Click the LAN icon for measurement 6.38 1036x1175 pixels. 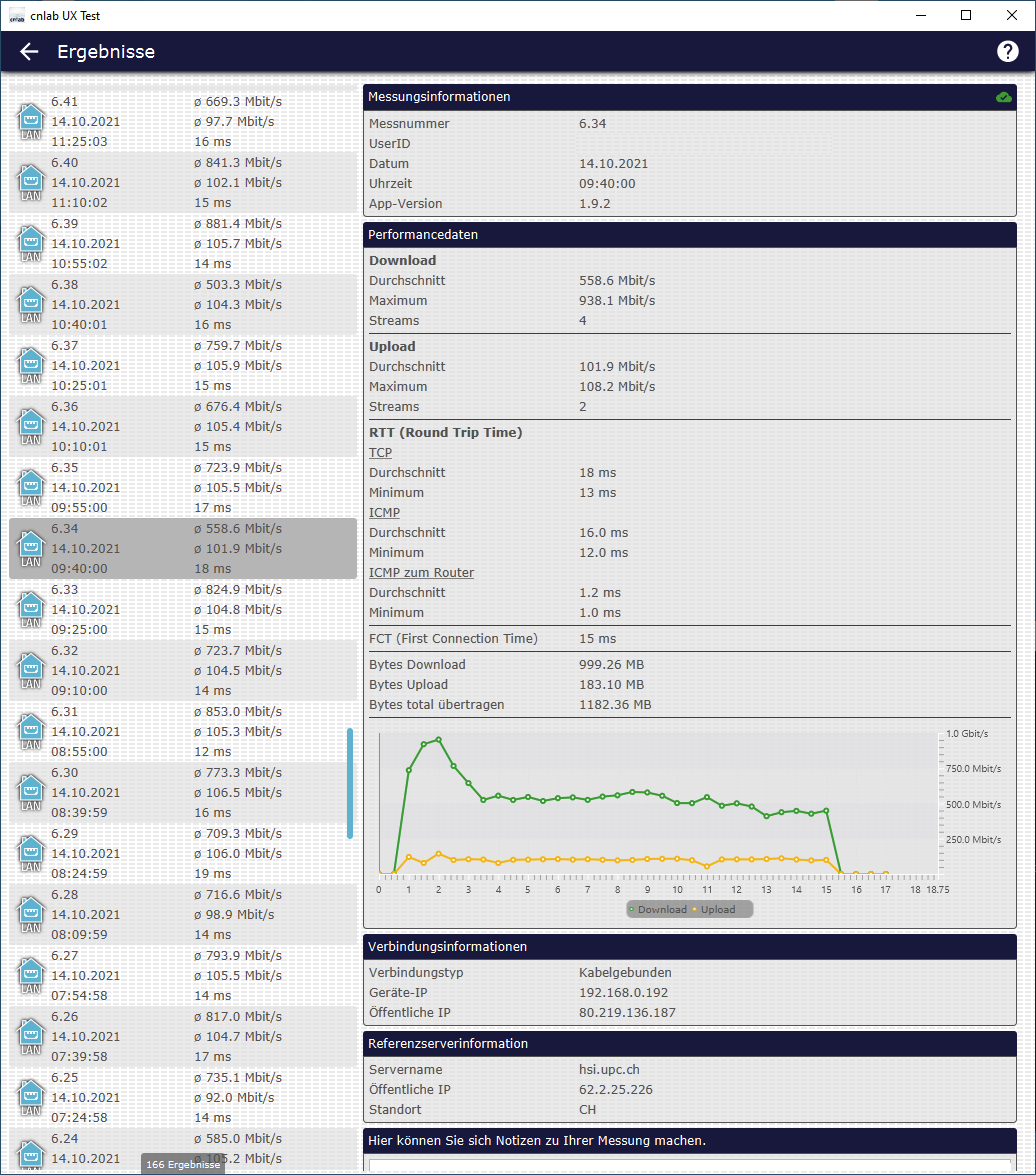pyautogui.click(x=31, y=305)
